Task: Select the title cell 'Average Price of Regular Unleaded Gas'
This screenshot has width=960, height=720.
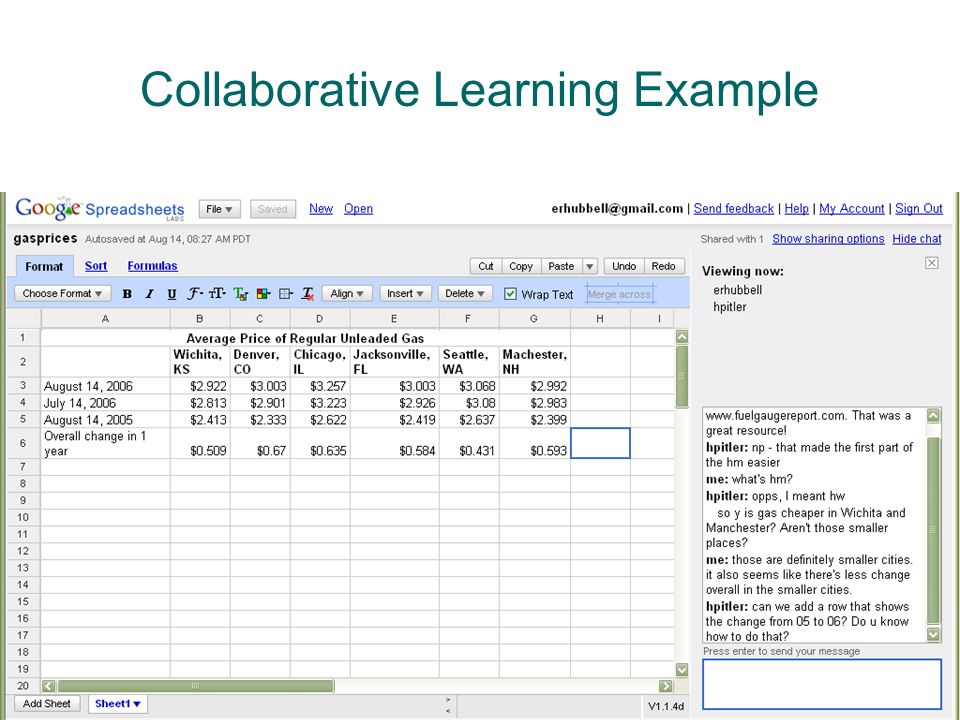Action: [305, 338]
